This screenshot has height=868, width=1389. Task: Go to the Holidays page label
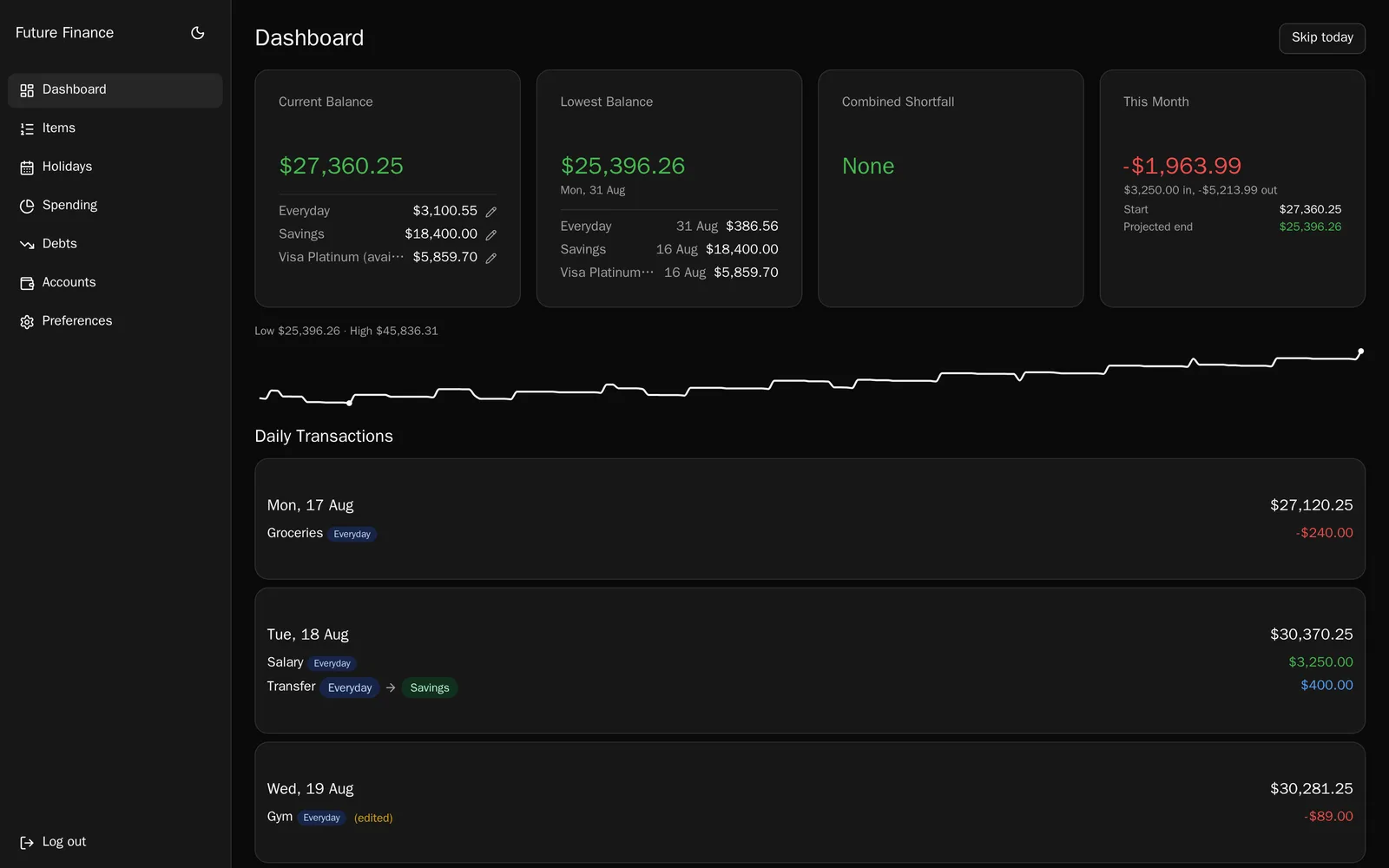(67, 167)
